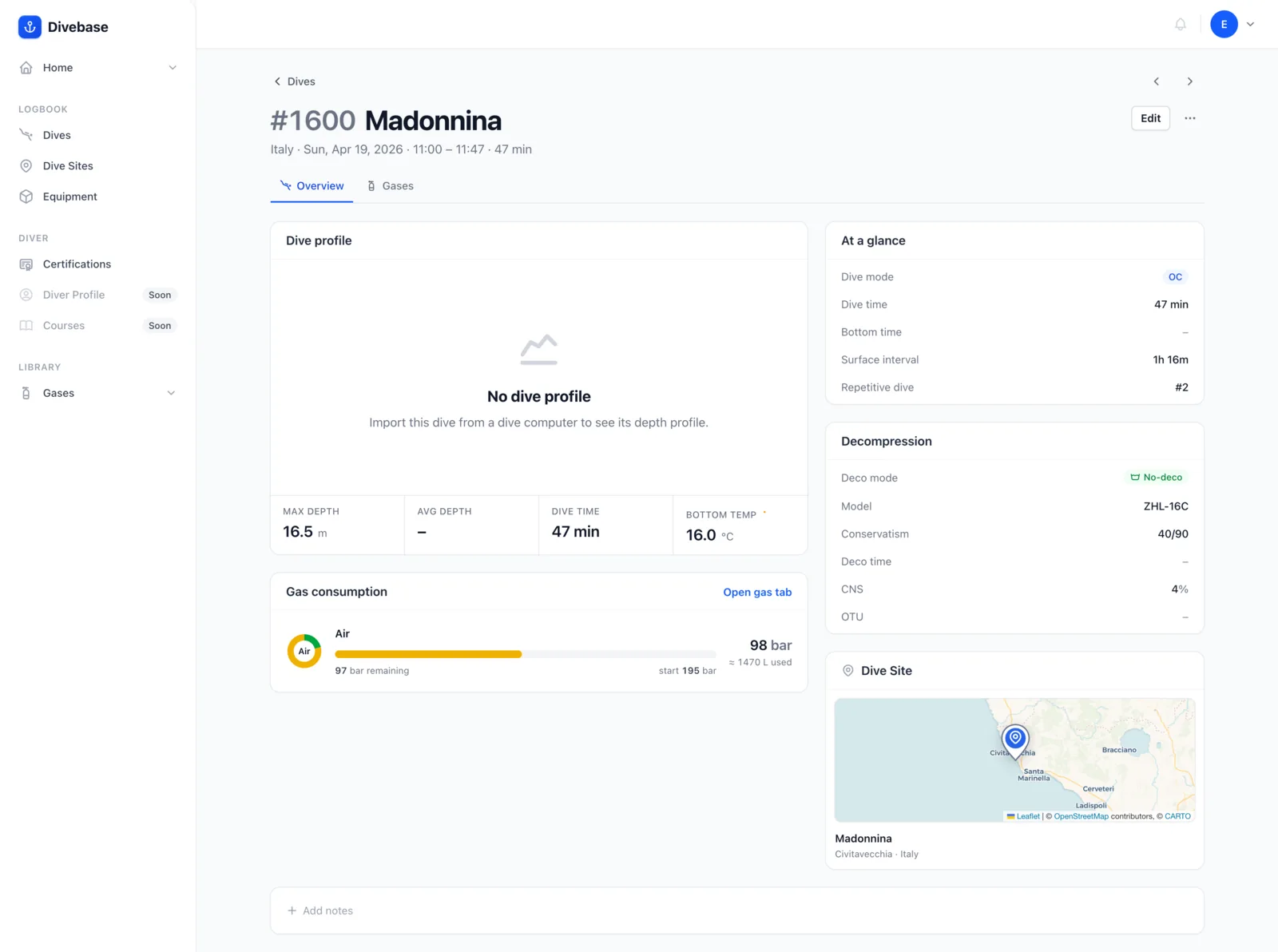The width and height of the screenshot is (1278, 952).
Task: Click the Divebase anchor logo icon
Action: [x=30, y=27]
